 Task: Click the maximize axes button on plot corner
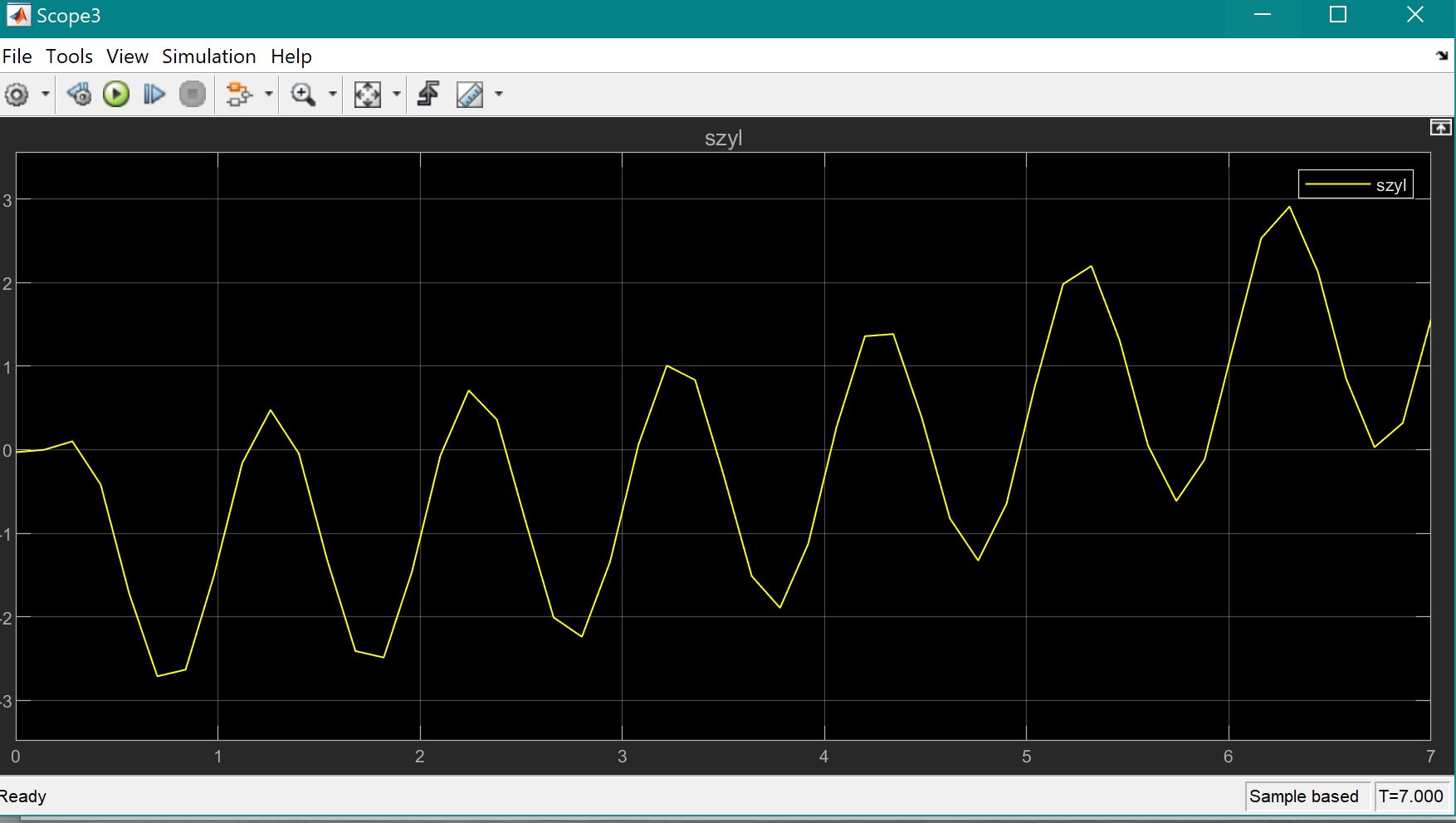click(1440, 127)
